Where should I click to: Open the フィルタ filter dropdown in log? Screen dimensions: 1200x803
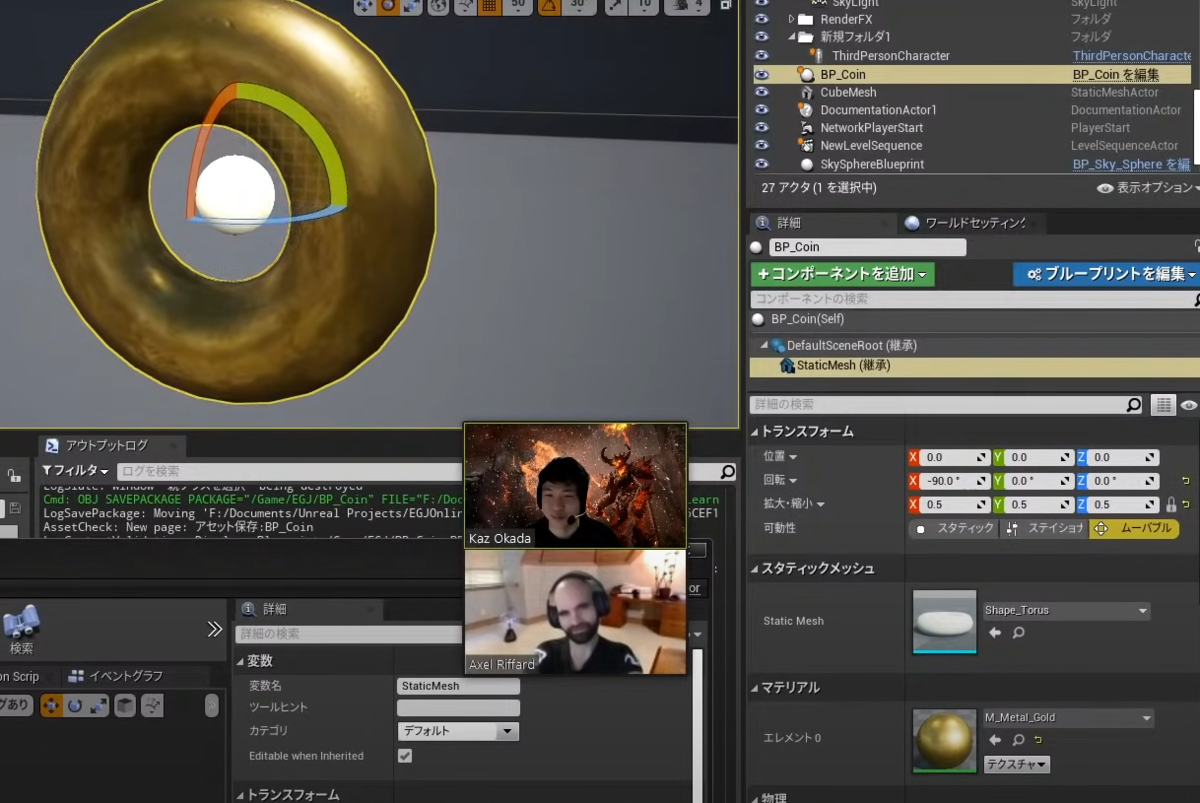[x=76, y=471]
